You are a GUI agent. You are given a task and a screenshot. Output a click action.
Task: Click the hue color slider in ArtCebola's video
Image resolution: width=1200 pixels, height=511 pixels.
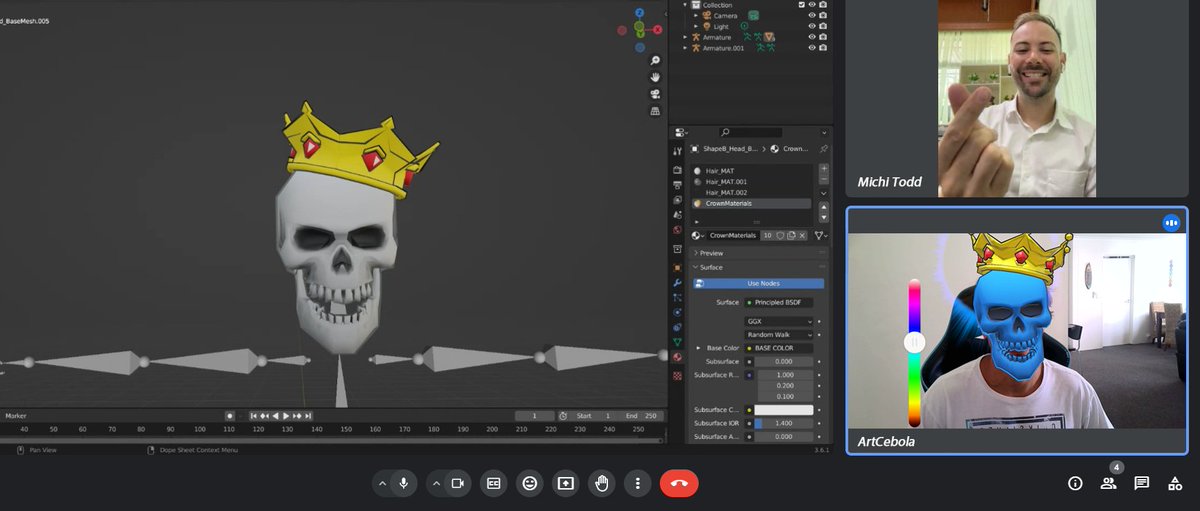(x=914, y=353)
